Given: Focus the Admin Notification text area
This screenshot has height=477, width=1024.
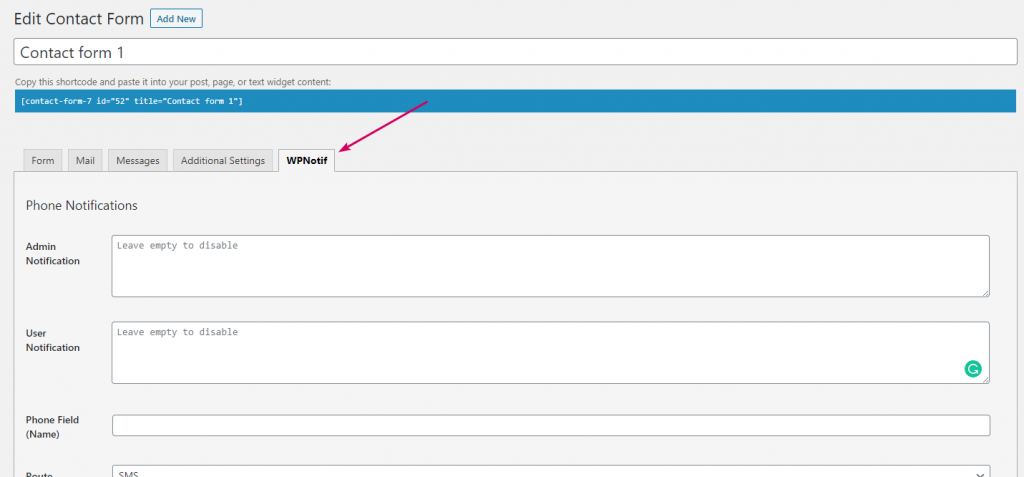Looking at the screenshot, I should tap(550, 266).
